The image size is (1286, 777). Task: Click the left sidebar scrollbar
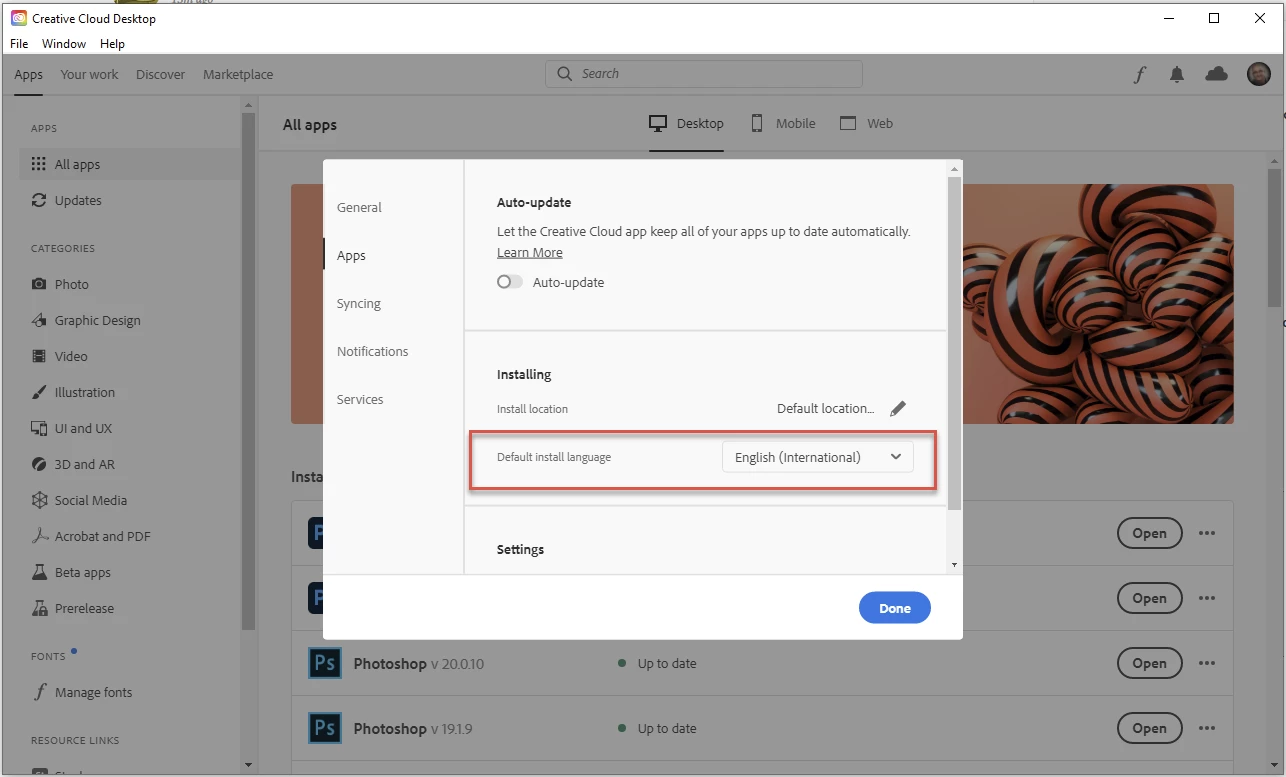pyautogui.click(x=248, y=370)
